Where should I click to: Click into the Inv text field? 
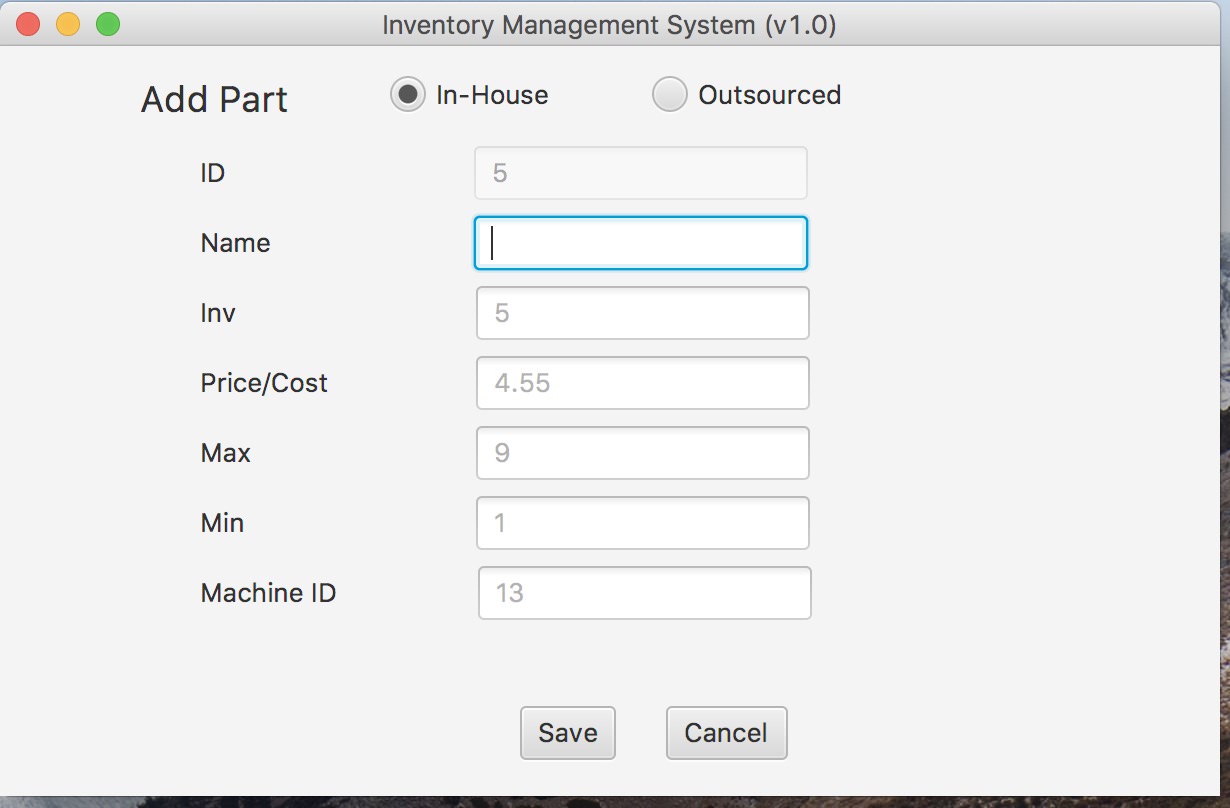pos(642,313)
